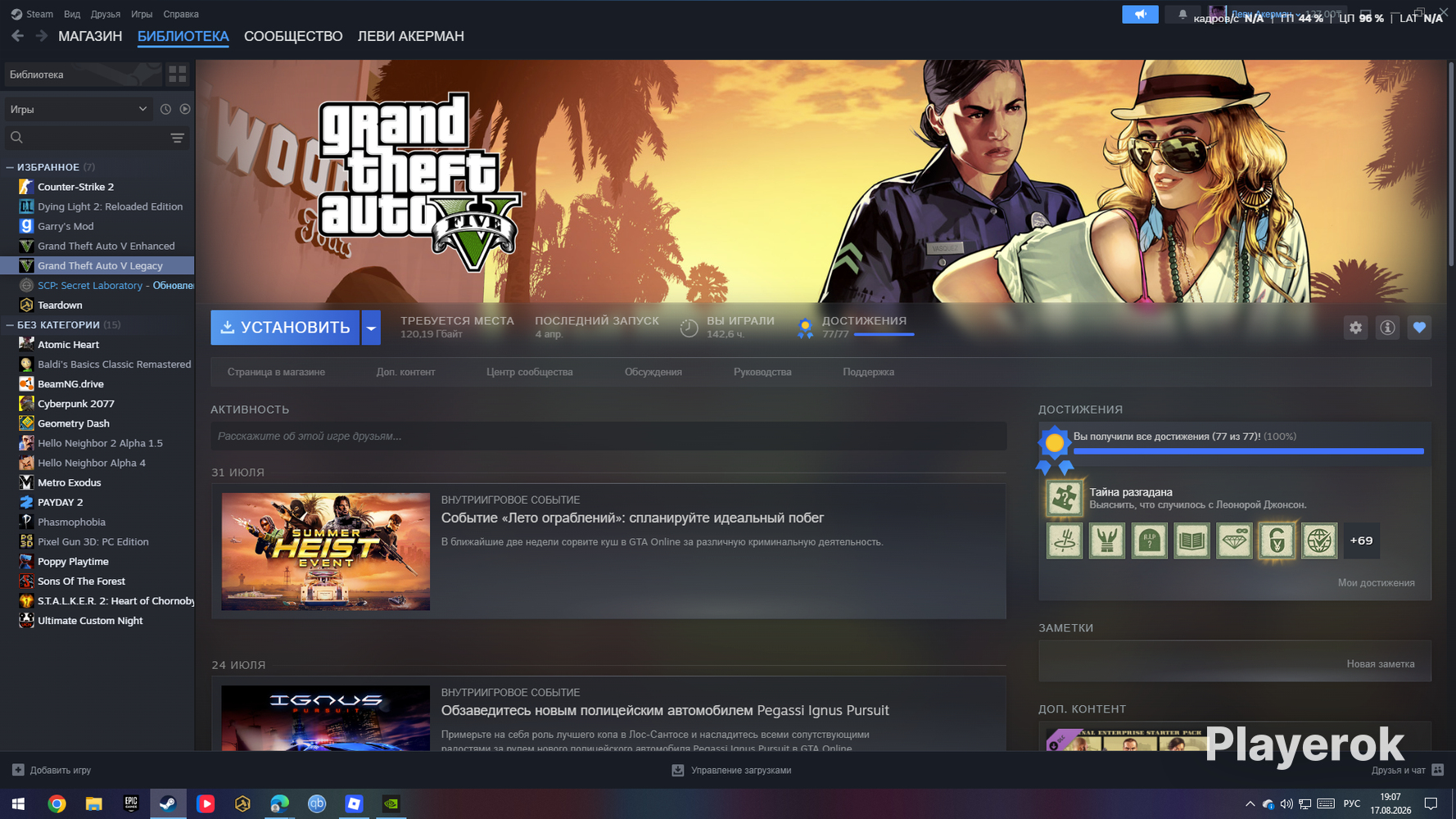This screenshot has width=1456, height=819.
Task: Open the Игры menu in the menu bar
Action: [x=142, y=14]
